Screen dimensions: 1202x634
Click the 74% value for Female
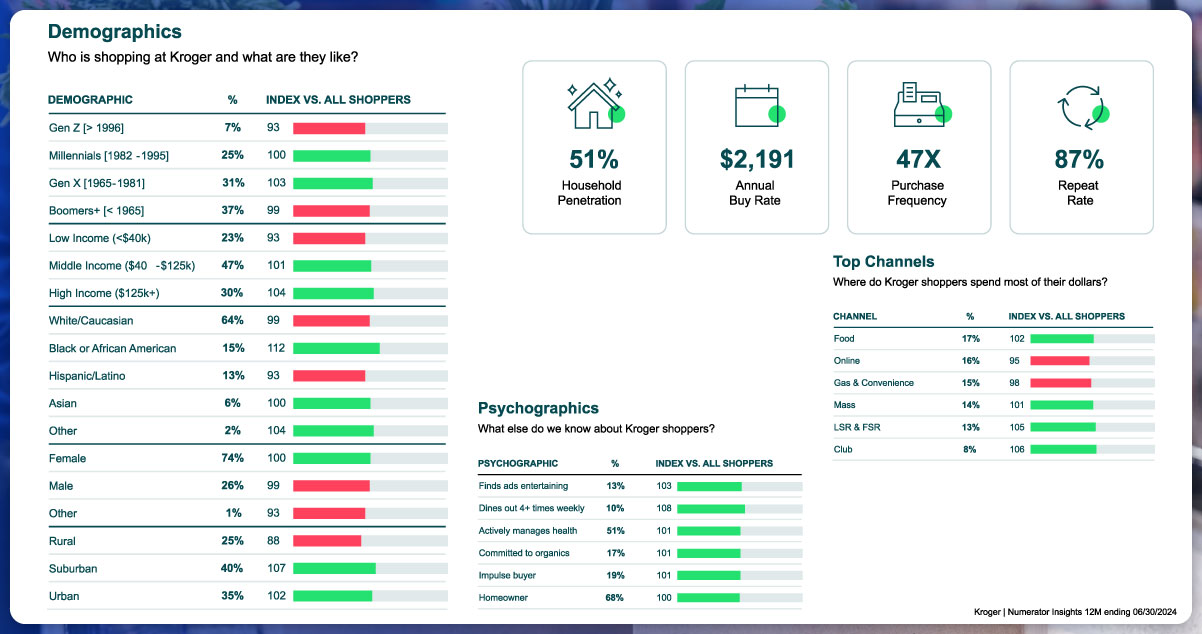232,458
